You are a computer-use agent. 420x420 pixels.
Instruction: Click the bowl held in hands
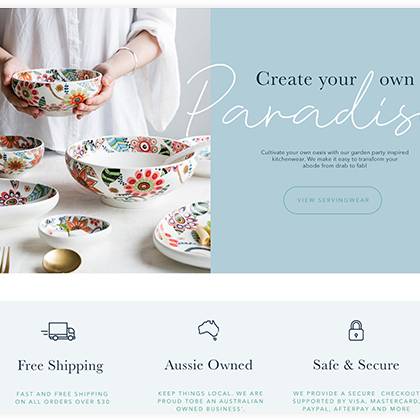tap(57, 91)
